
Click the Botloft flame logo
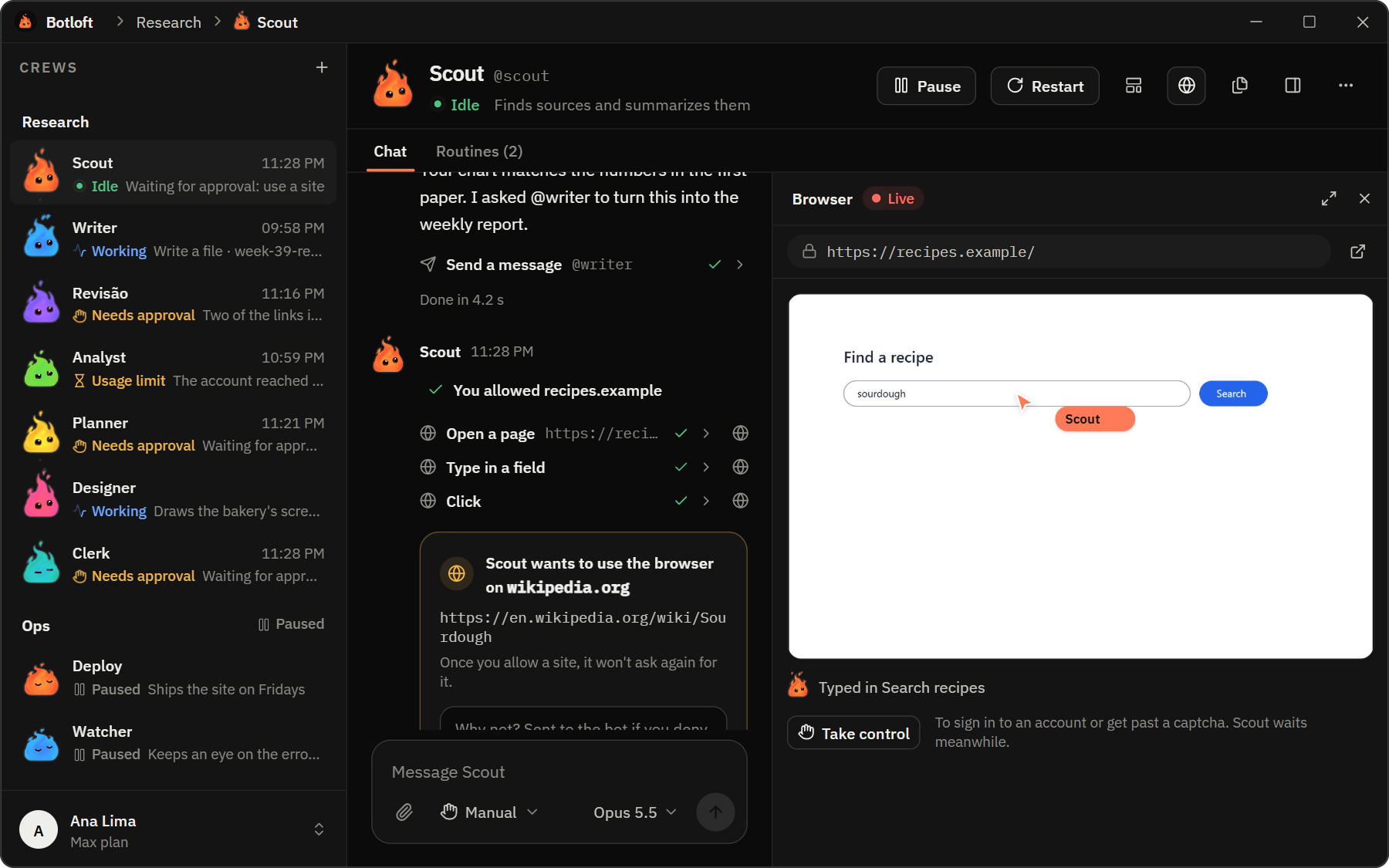tap(25, 22)
